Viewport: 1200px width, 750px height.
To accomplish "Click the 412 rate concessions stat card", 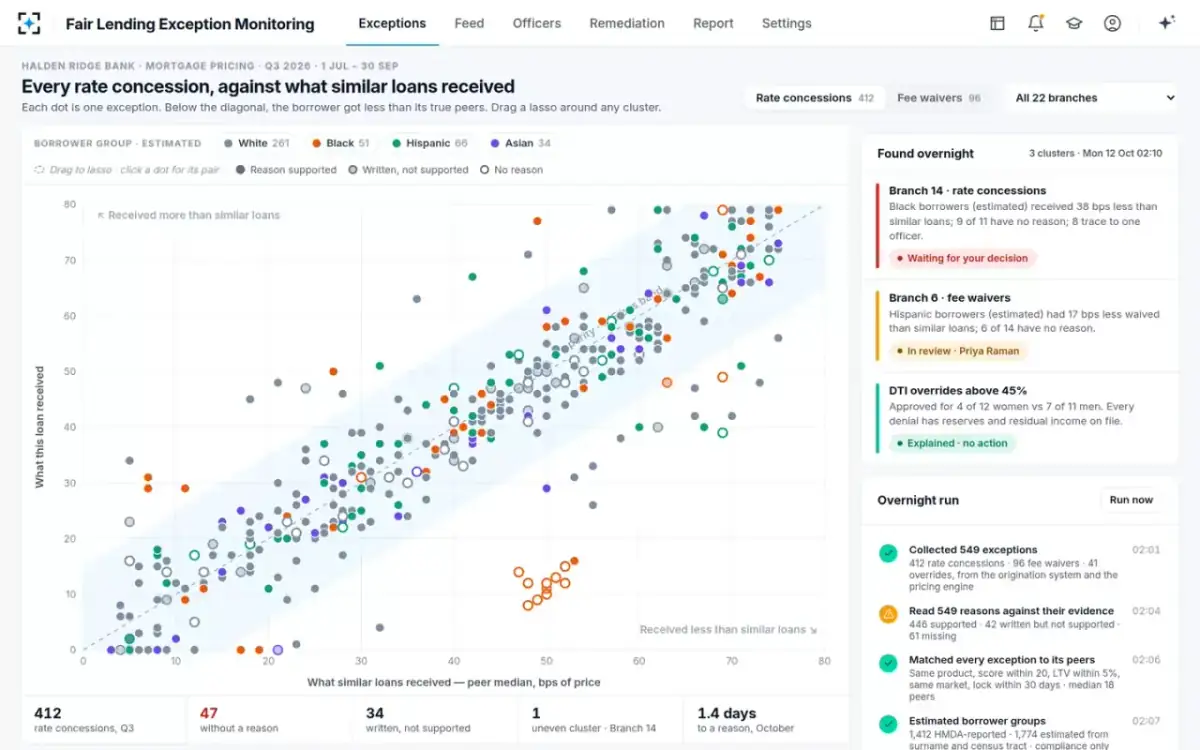I will [104, 720].
